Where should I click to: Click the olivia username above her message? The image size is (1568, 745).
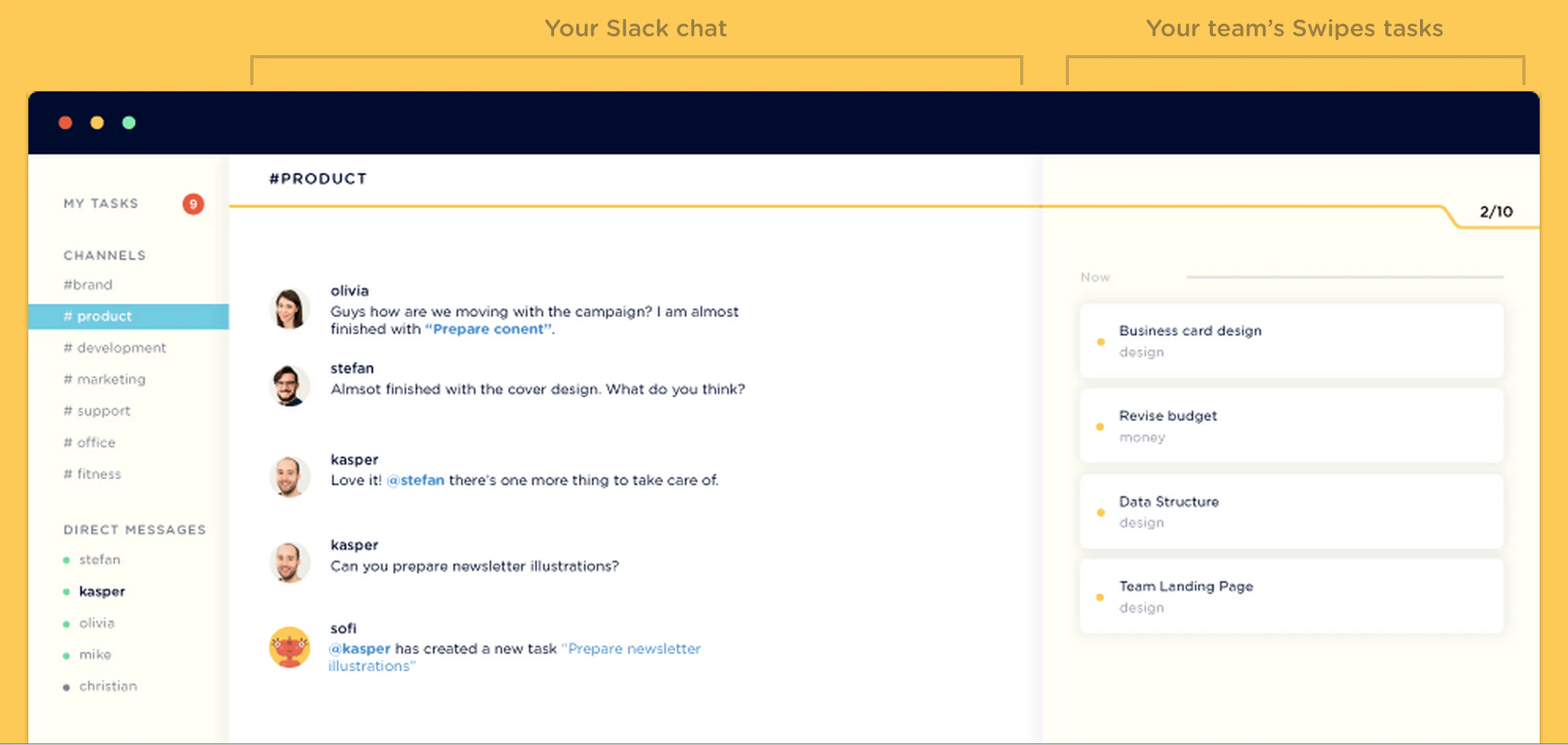(349, 291)
